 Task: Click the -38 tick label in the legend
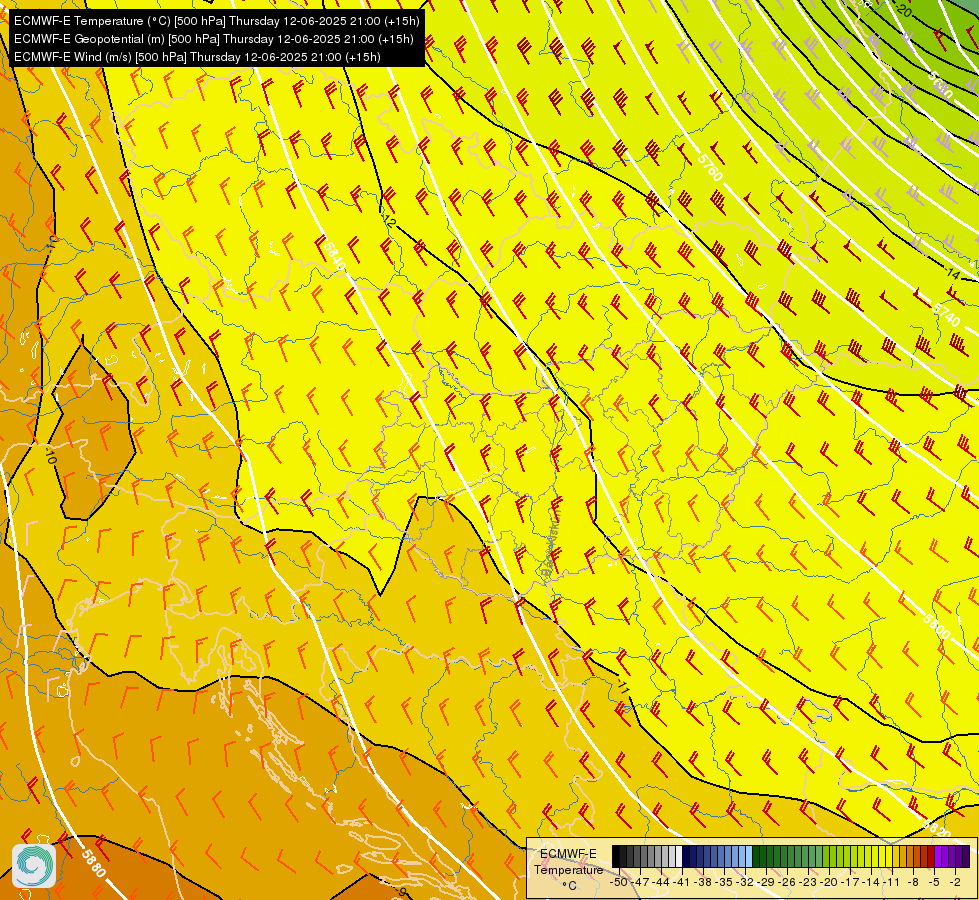pos(702,882)
